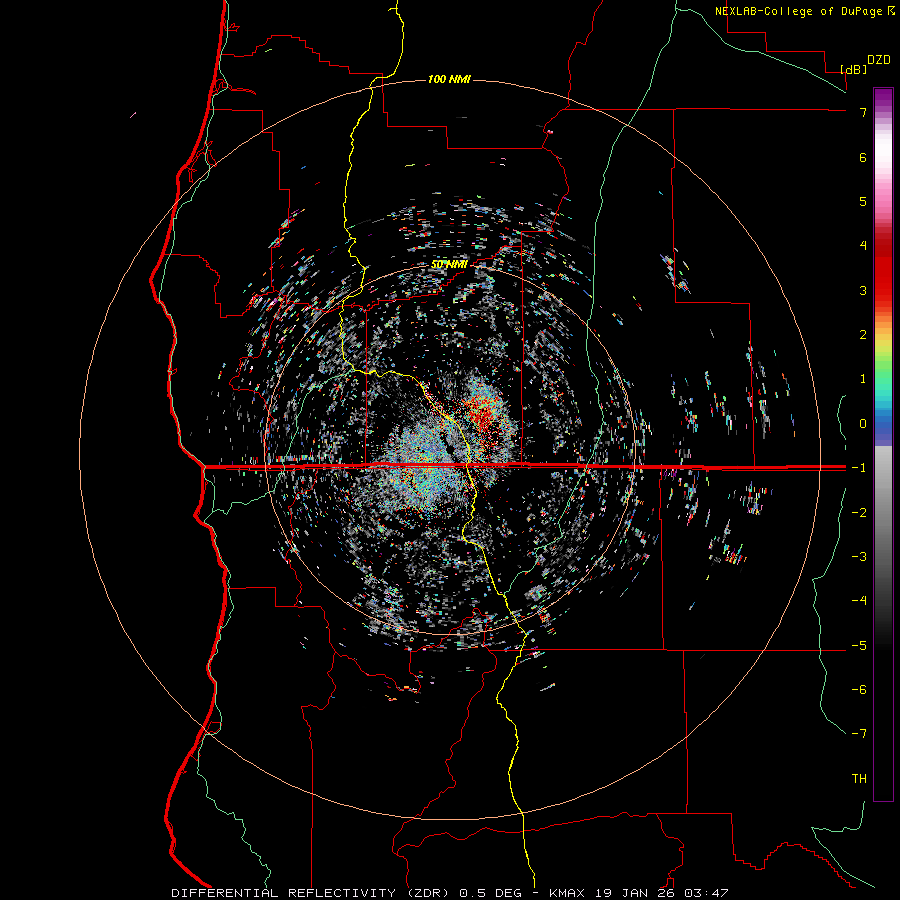
Task: Select the positive 3 dB scale label
Action: pos(863,290)
